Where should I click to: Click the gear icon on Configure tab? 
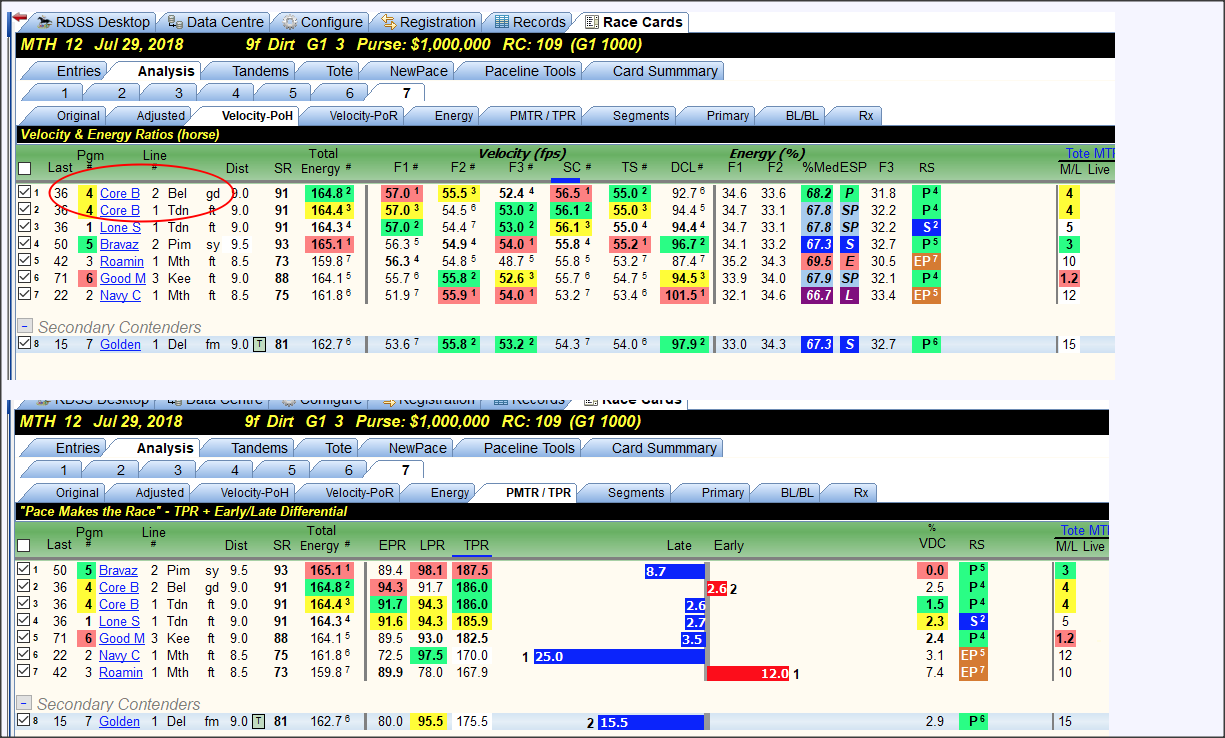click(x=289, y=22)
